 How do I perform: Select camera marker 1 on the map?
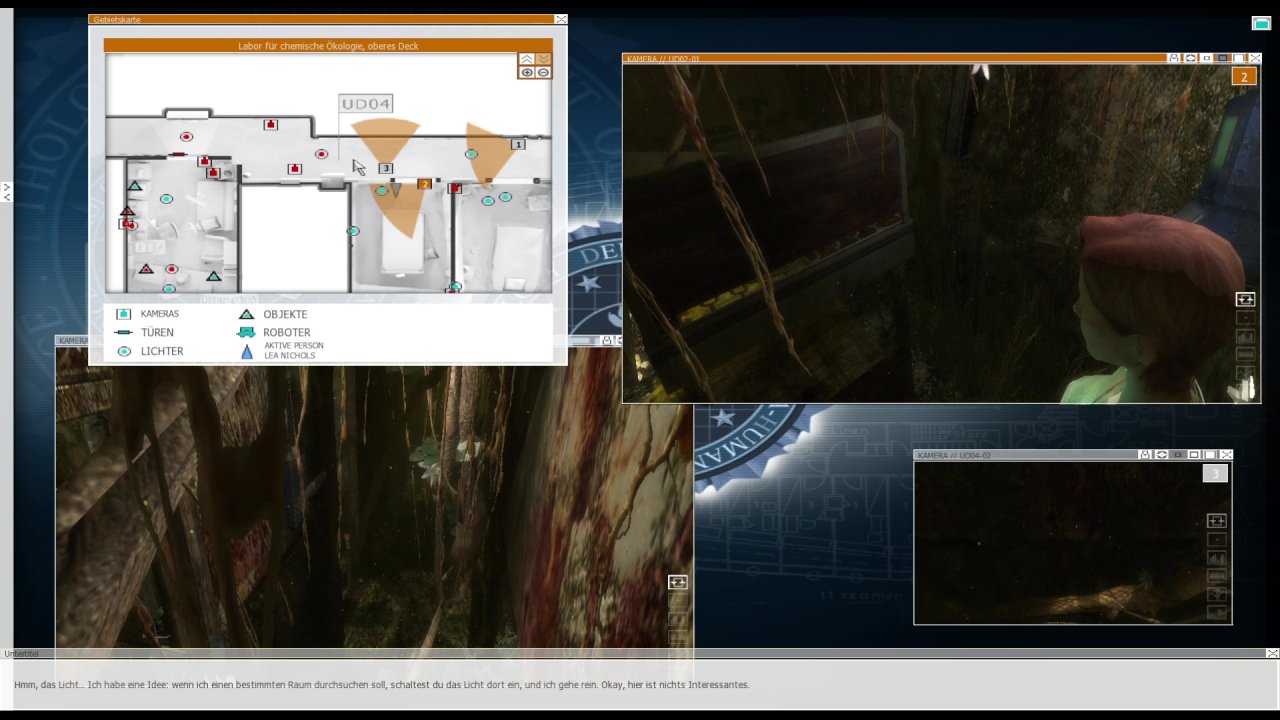[518, 145]
